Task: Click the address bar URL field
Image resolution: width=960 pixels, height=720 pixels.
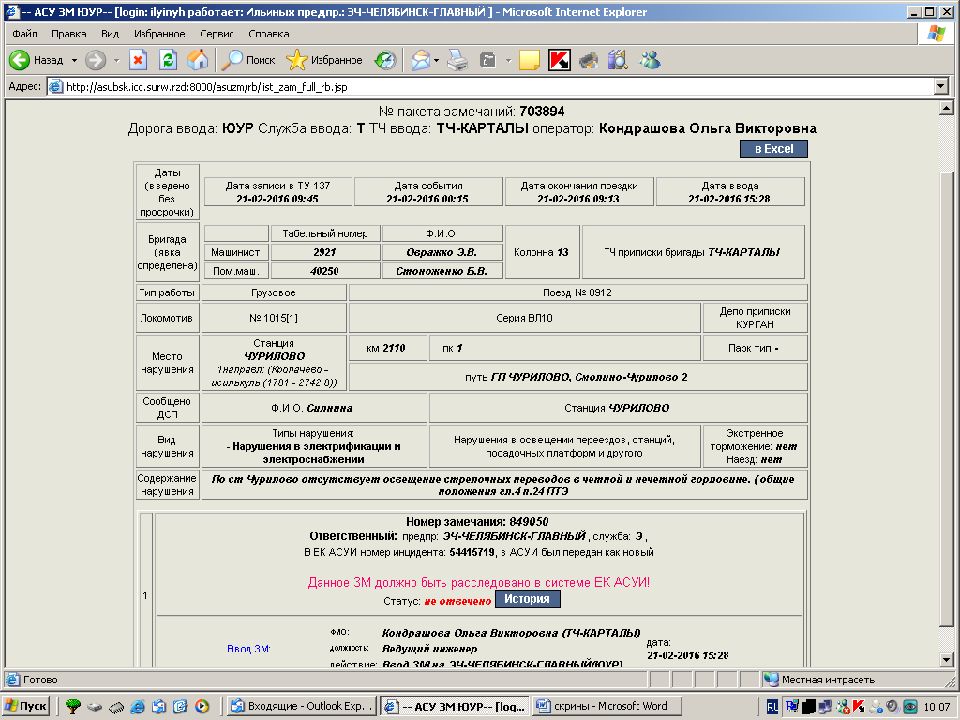Action: tap(492, 87)
